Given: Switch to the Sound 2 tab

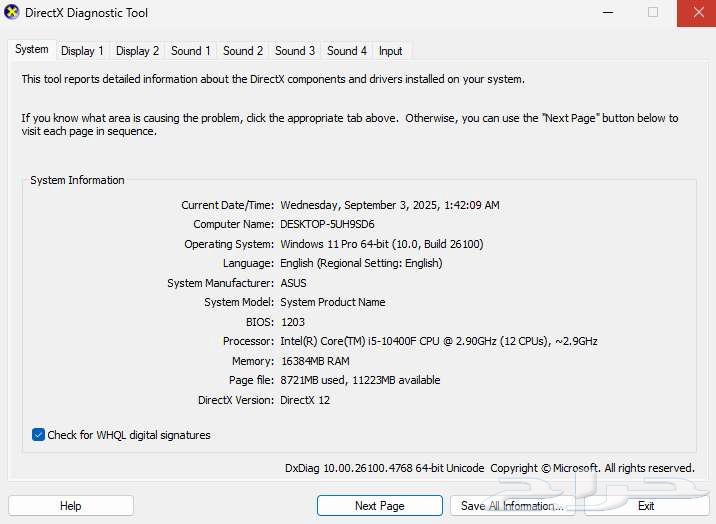Looking at the screenshot, I should pos(243,51).
